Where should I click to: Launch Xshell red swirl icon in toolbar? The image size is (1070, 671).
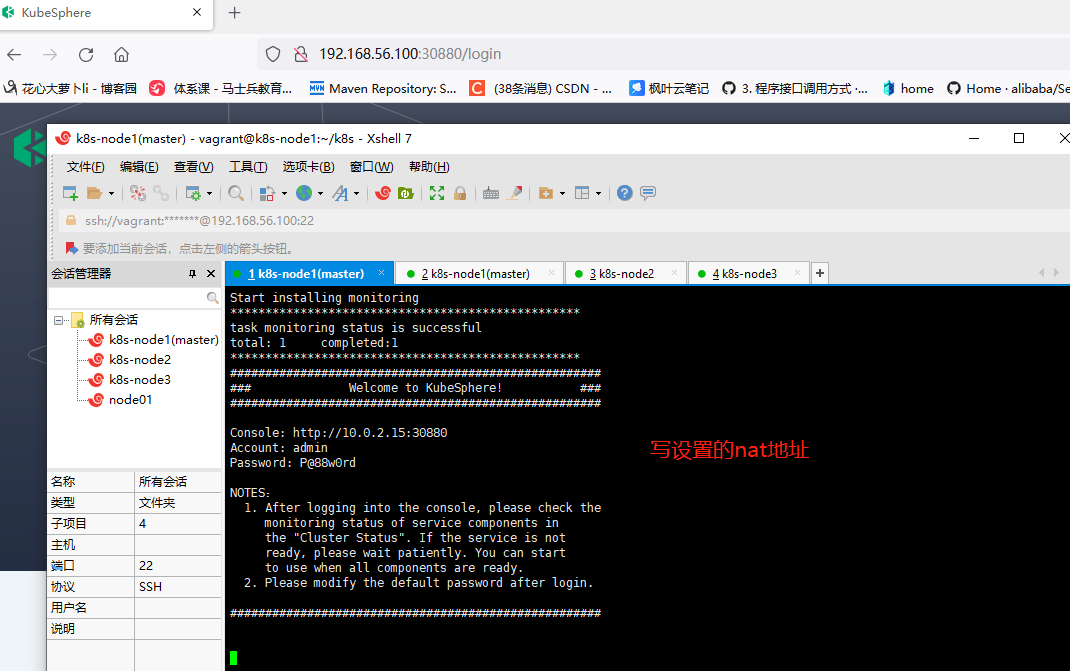click(383, 193)
